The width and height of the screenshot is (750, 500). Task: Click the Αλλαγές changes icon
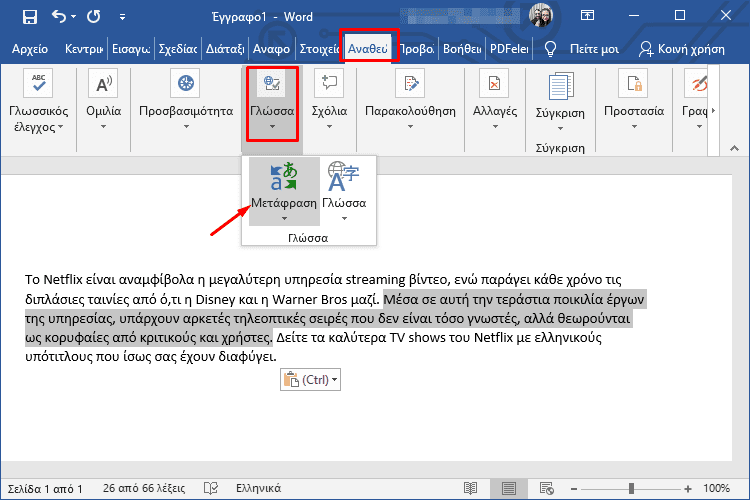pyautogui.click(x=495, y=83)
